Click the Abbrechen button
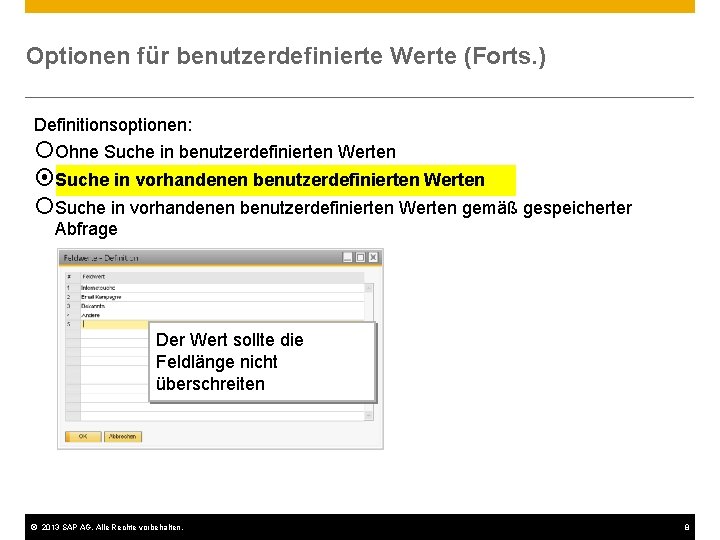Screen dimensions: 720x540 [x=123, y=436]
